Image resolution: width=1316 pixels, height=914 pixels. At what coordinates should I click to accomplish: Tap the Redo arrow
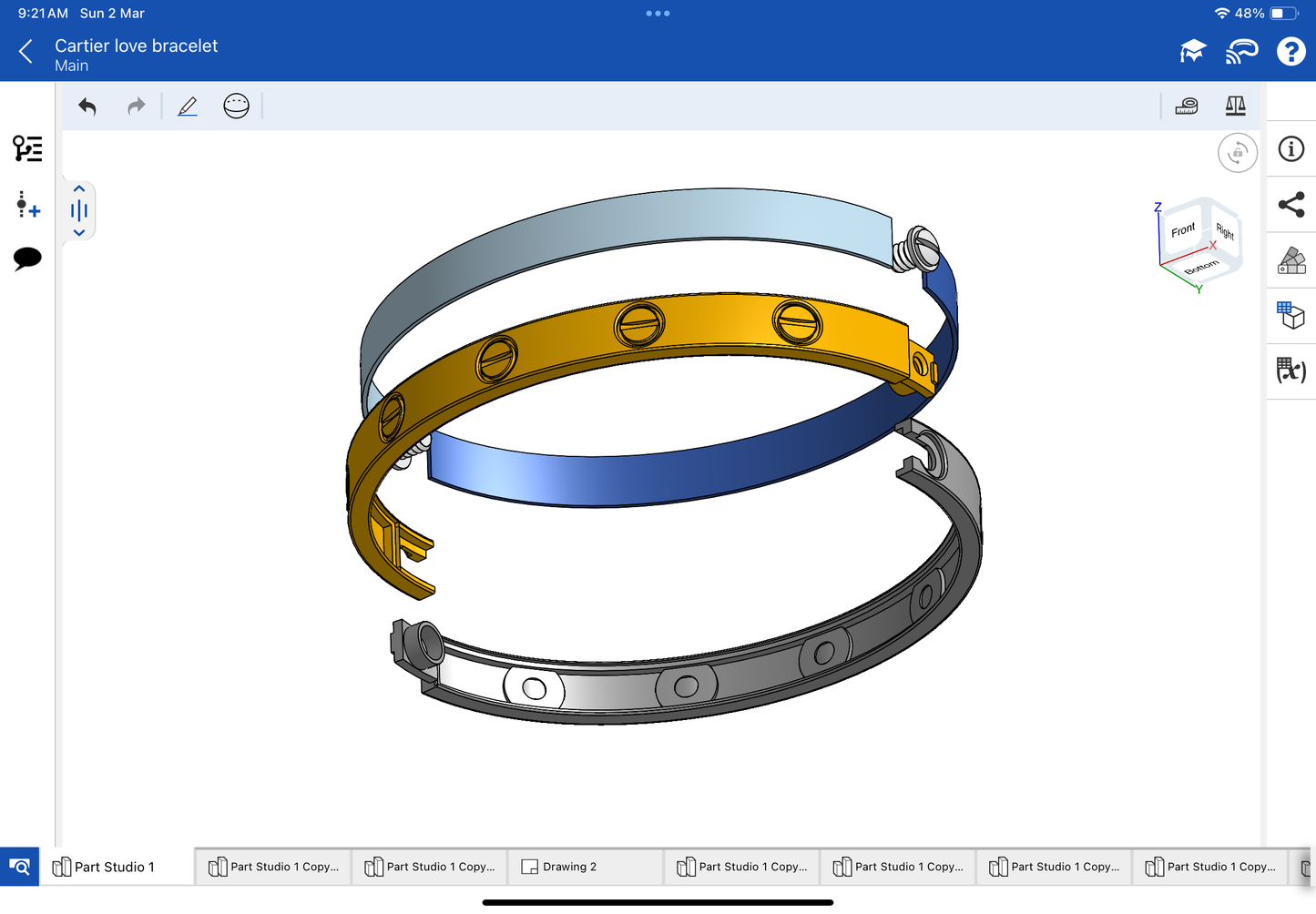(136, 107)
